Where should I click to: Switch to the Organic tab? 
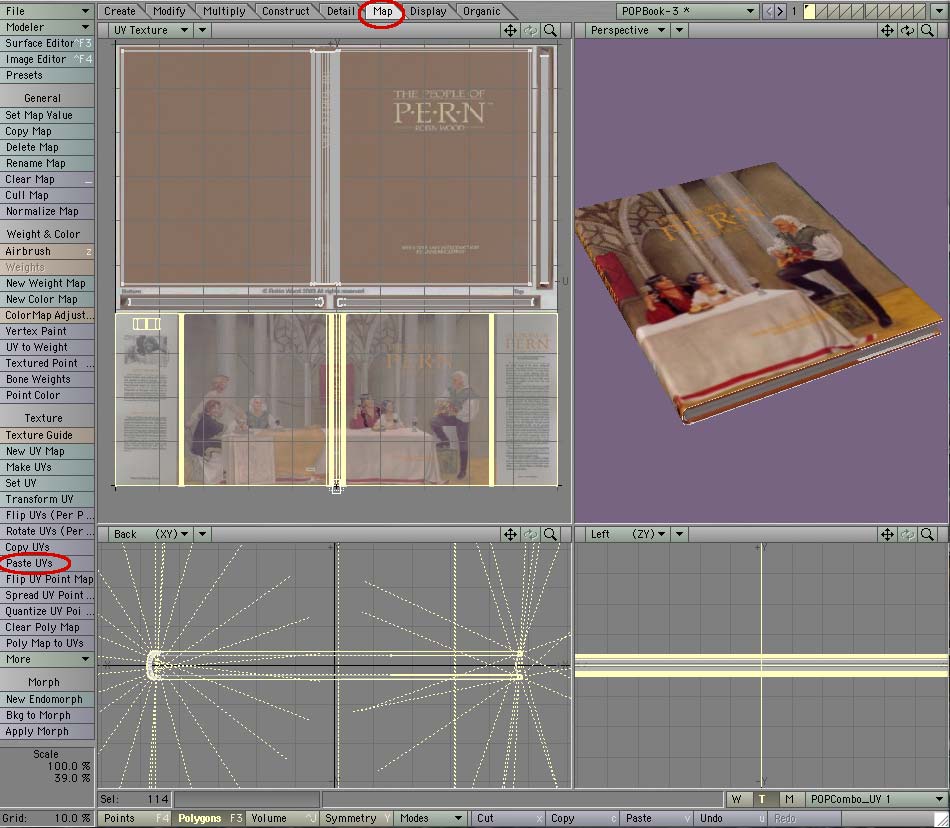point(482,11)
